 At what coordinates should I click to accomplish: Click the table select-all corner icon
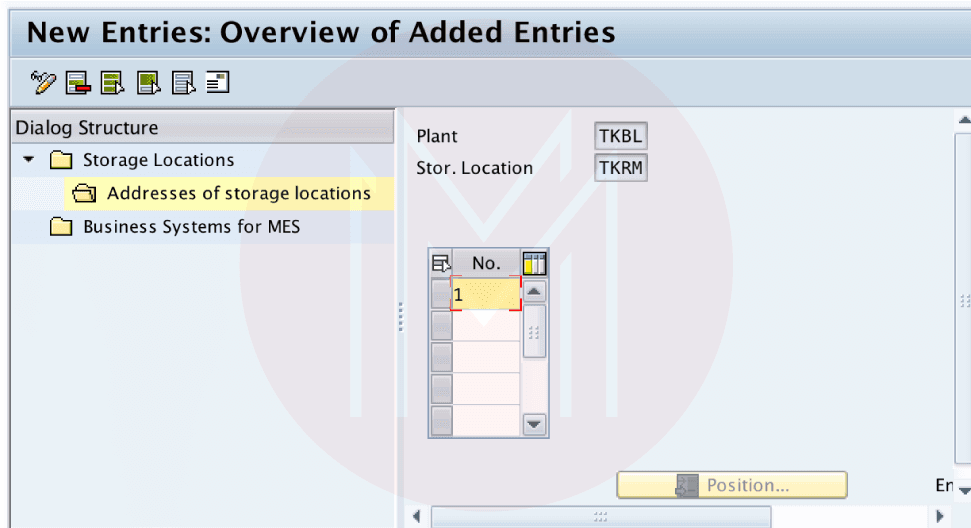click(x=440, y=263)
